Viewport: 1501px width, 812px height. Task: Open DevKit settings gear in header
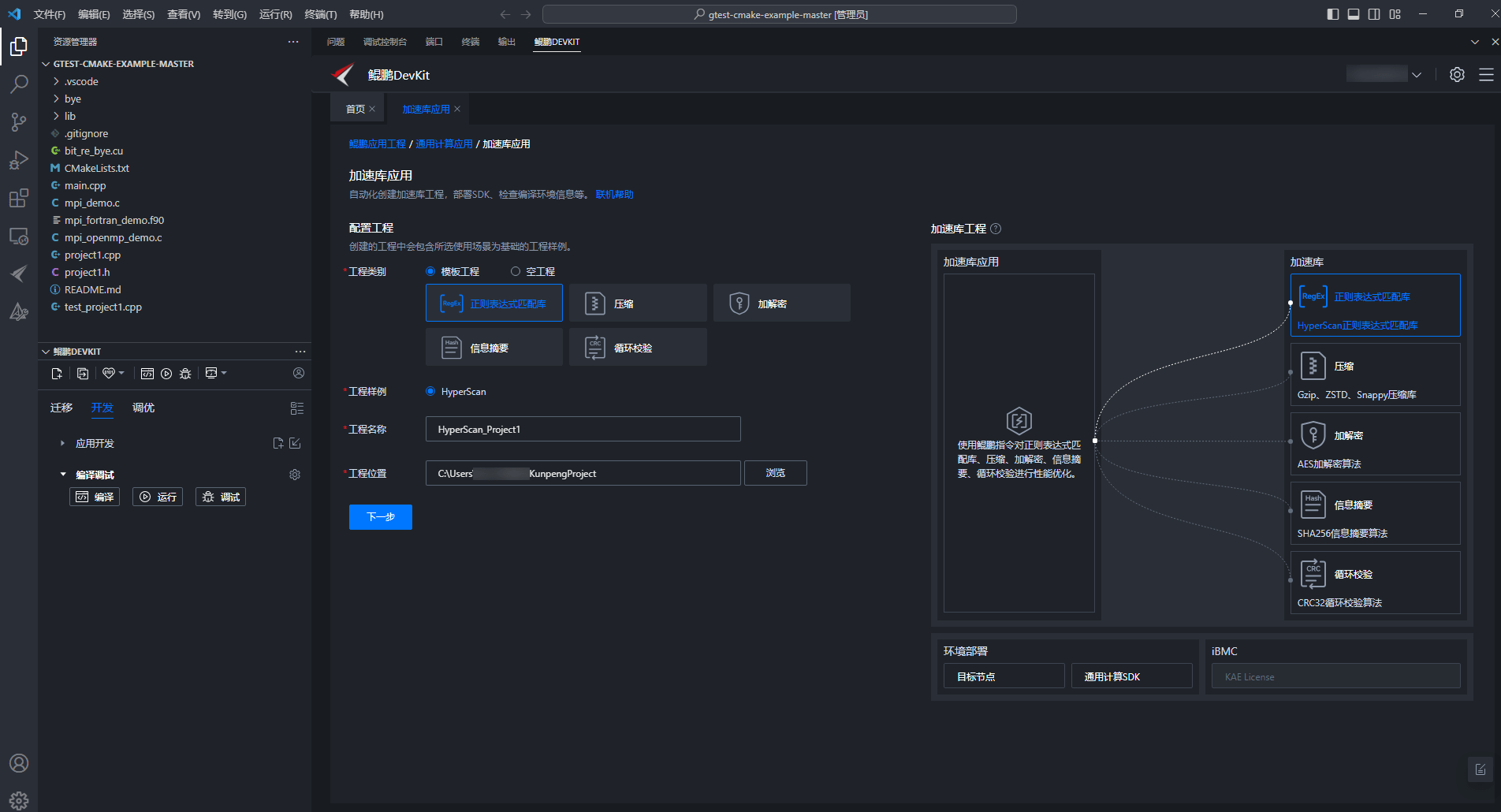(x=1457, y=75)
